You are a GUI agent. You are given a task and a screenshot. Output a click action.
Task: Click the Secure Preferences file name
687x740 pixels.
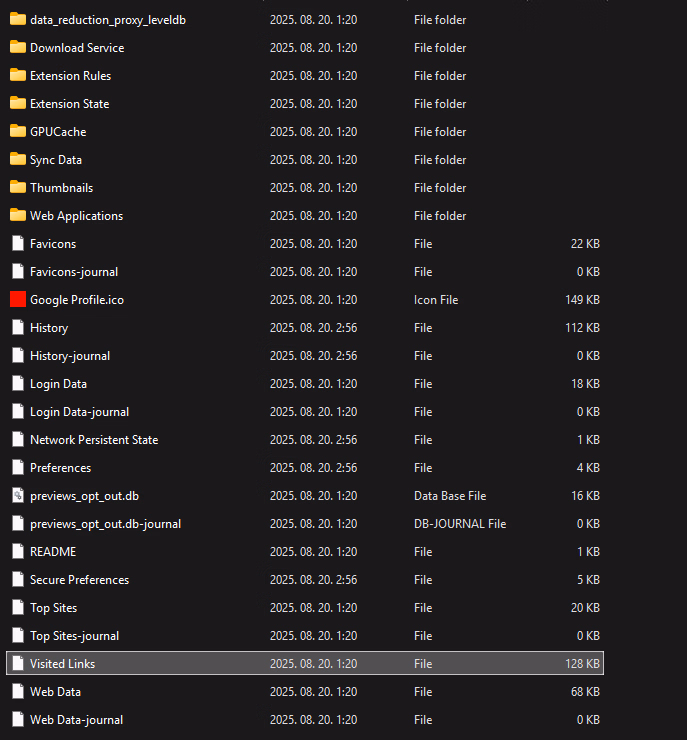(79, 580)
